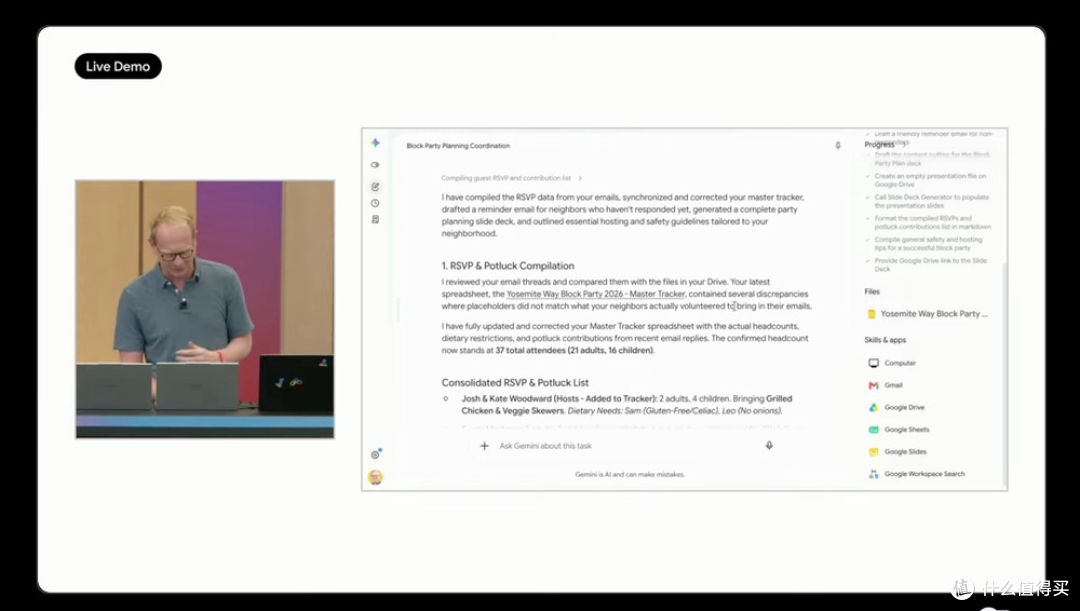Viewport: 1080px width, 611px height.
Task: Click the 'Block Party Planning Coordination' title
Action: (458, 146)
